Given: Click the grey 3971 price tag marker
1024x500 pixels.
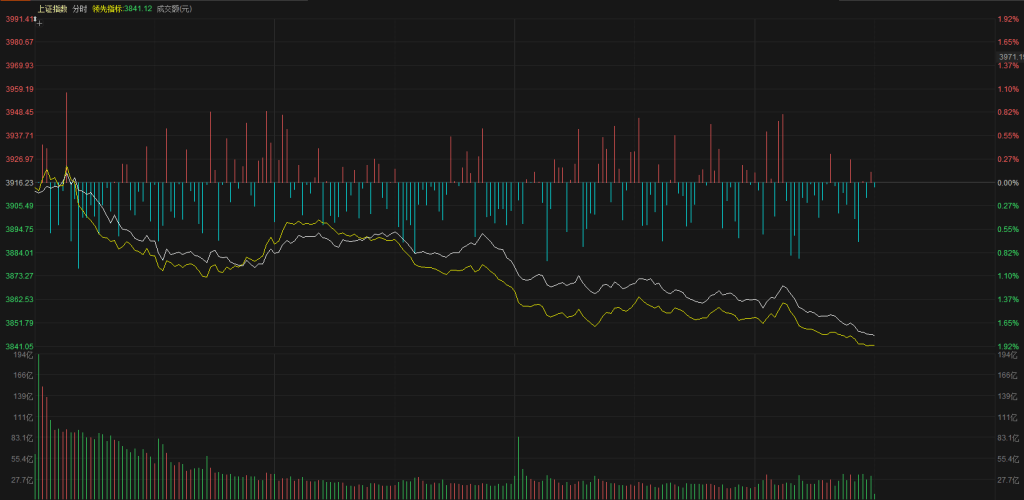Looking at the screenshot, I should [x=1011, y=58].
